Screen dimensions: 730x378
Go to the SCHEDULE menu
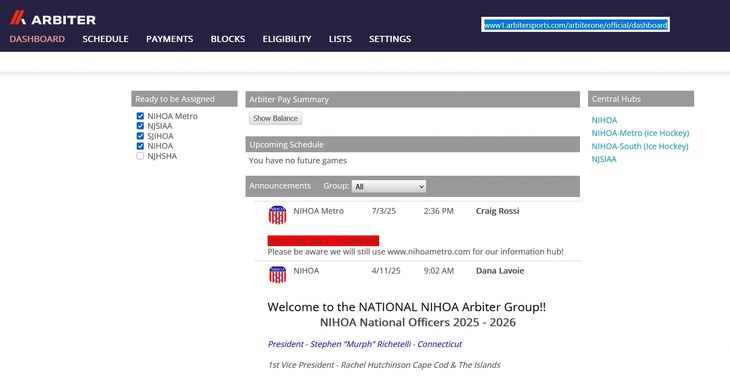pos(105,39)
